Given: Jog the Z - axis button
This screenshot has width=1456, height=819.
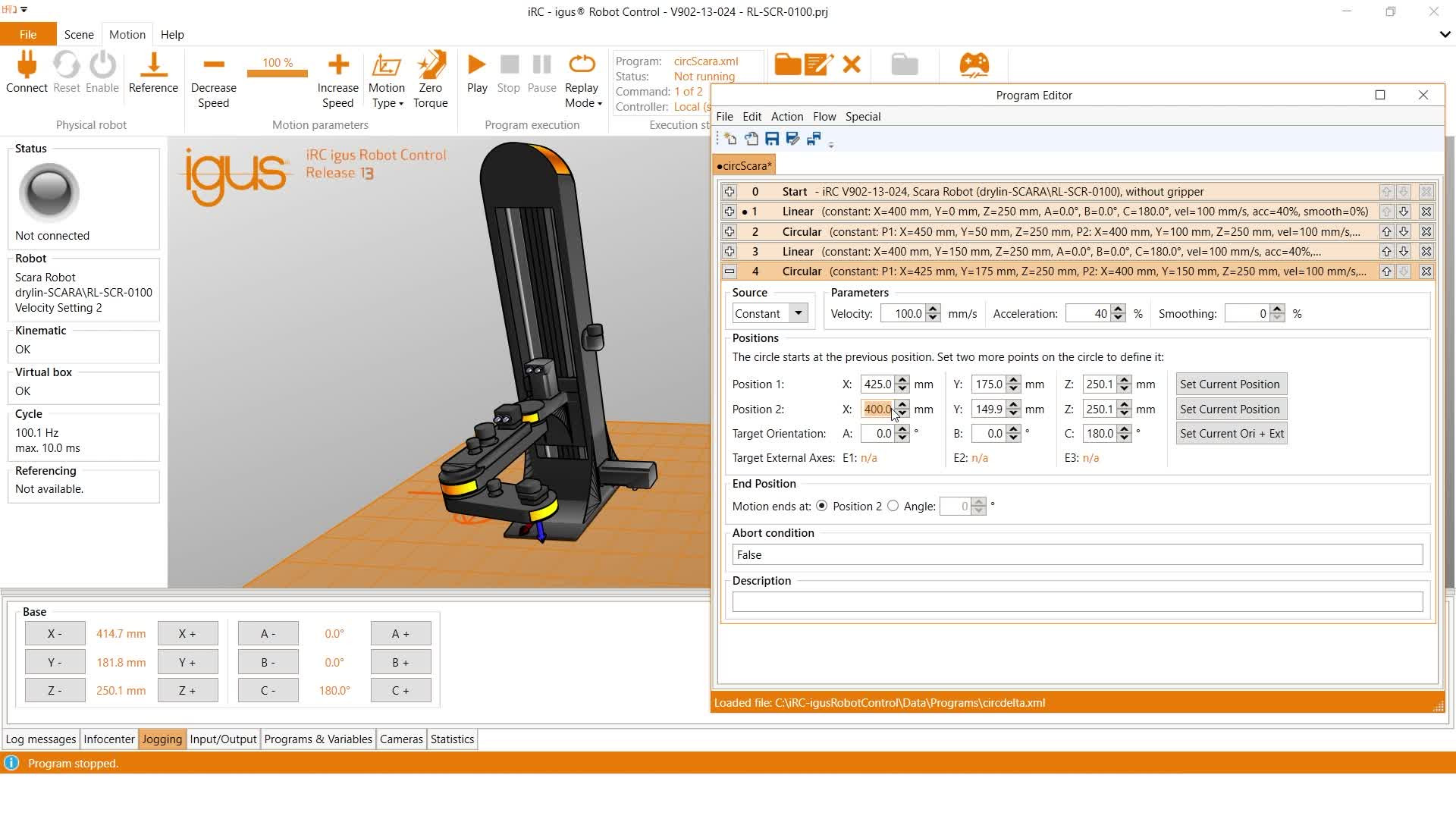Looking at the screenshot, I should pos(55,691).
